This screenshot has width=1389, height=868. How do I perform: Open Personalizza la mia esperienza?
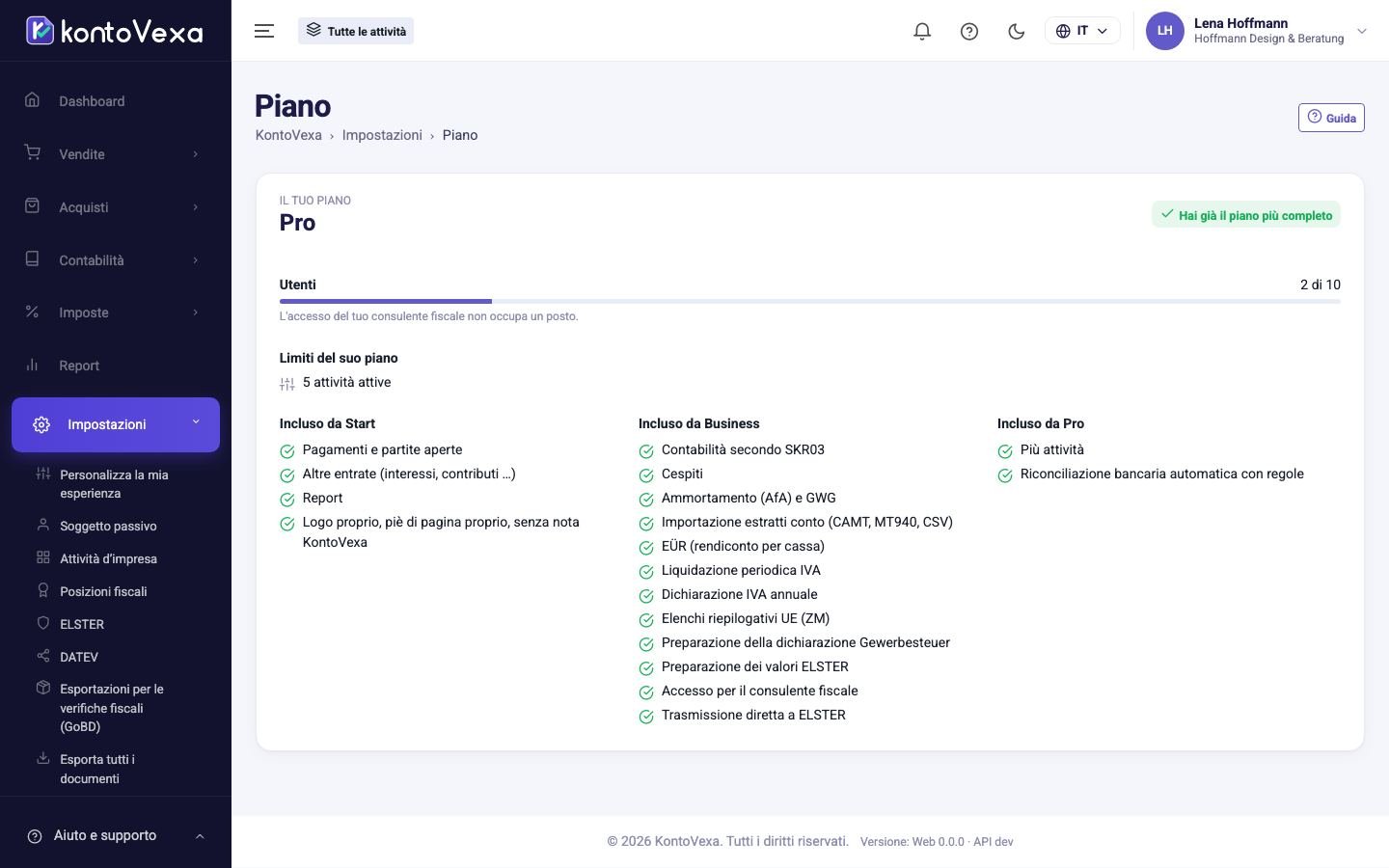click(x=114, y=484)
